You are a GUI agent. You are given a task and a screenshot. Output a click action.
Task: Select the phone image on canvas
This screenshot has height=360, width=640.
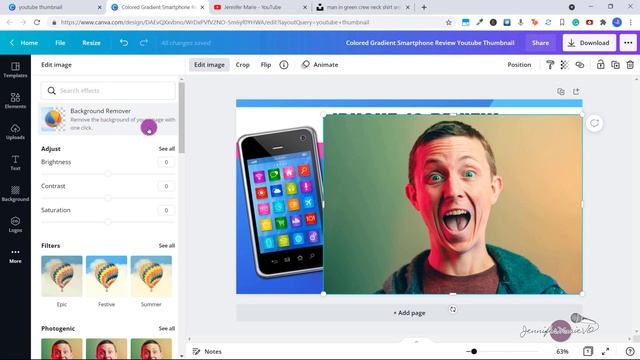(x=280, y=202)
